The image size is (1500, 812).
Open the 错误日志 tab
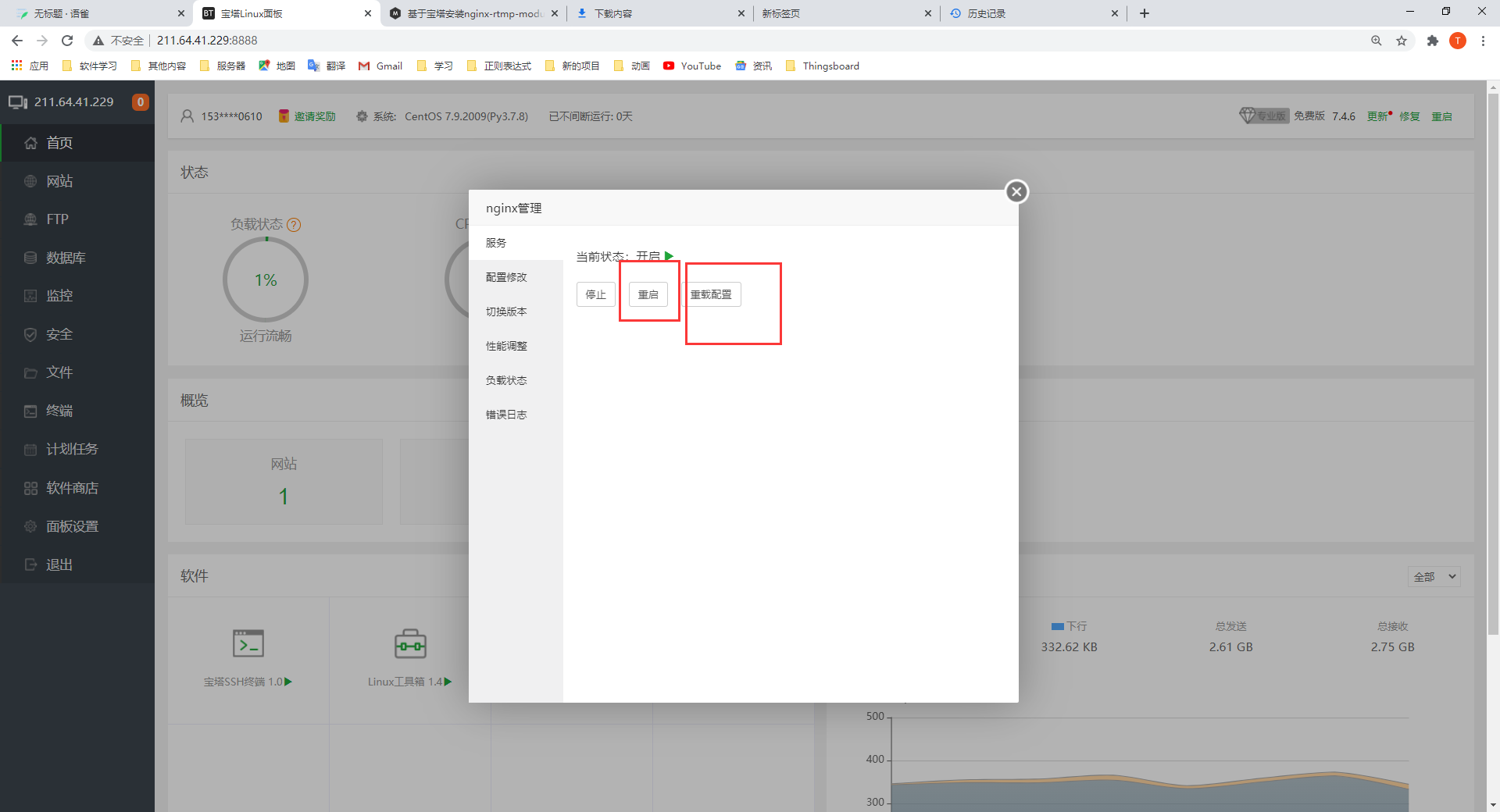tap(506, 415)
